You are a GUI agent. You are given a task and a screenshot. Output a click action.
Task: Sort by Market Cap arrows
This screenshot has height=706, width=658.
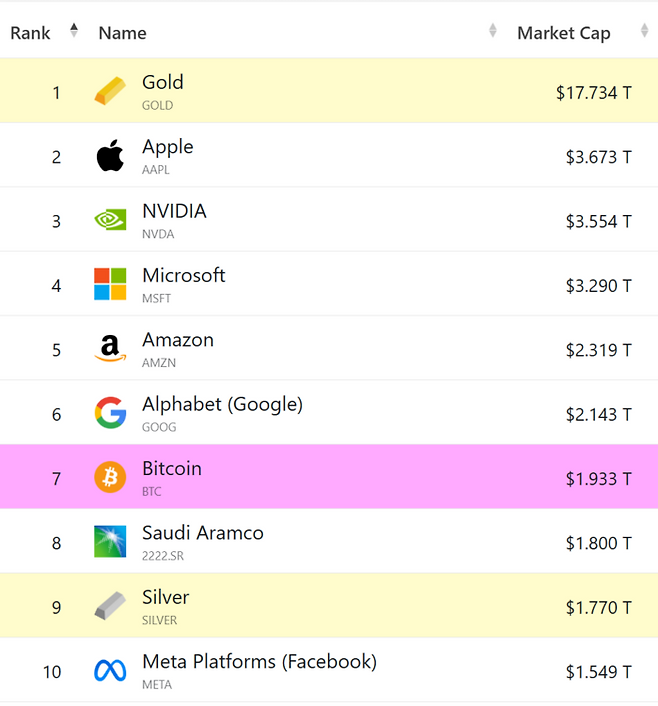tap(644, 32)
